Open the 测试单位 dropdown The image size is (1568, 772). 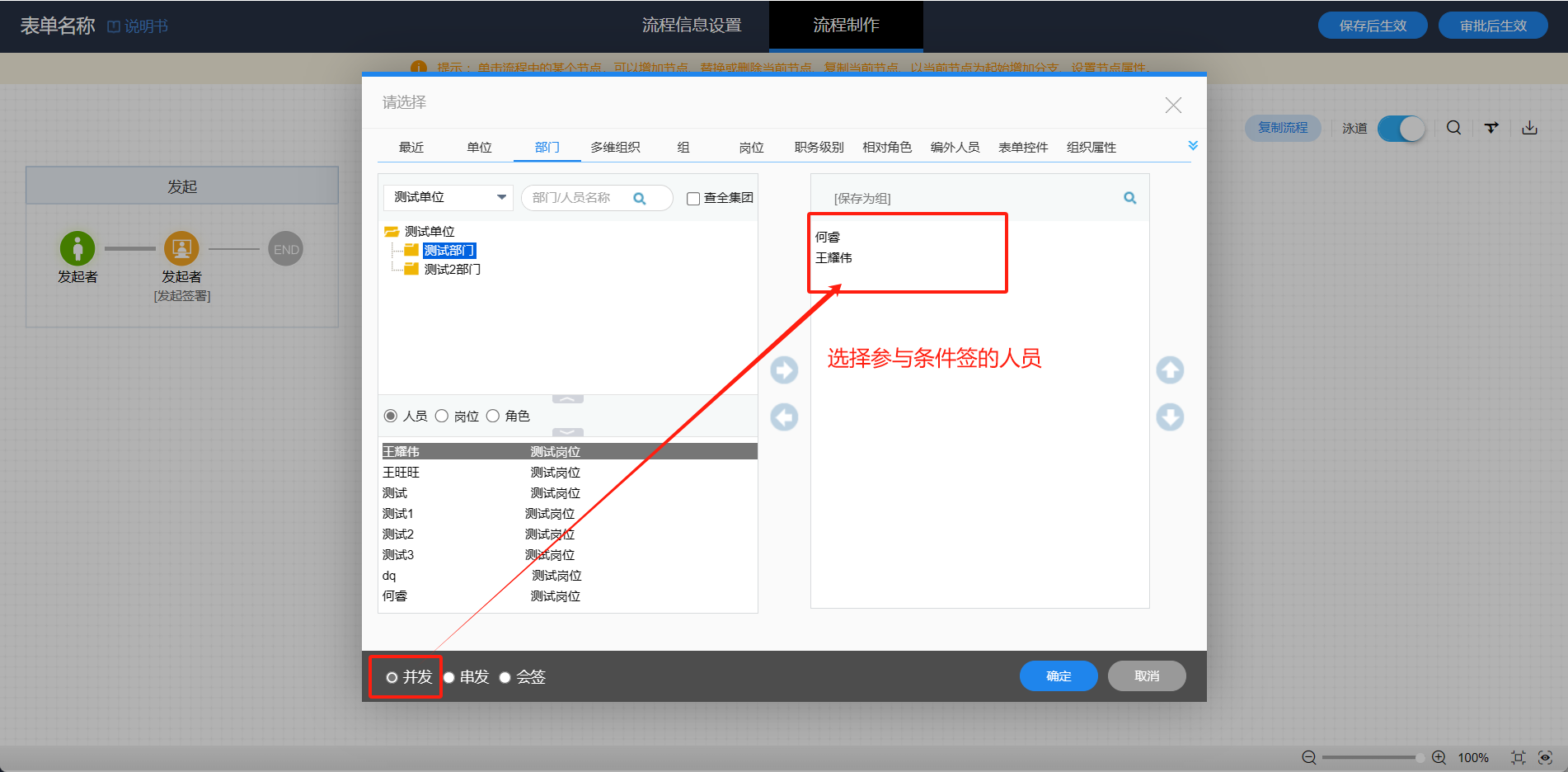click(x=448, y=198)
